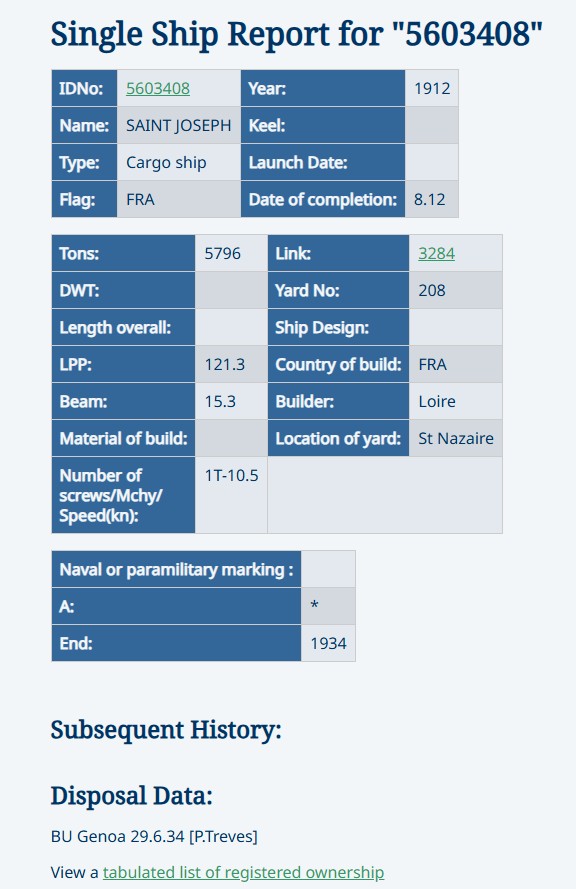
Task: Open tabulated list of registered ownership
Action: (243, 872)
